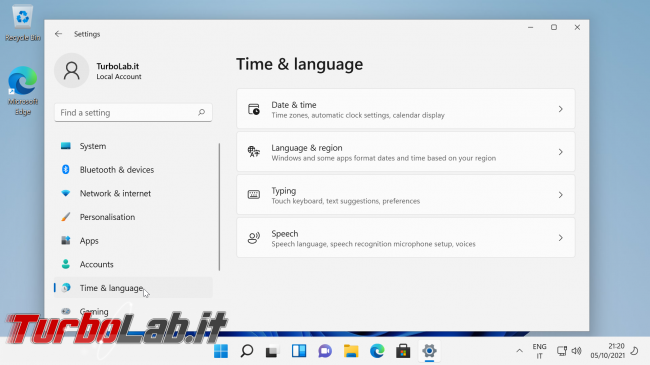The width and height of the screenshot is (650, 365).
Task: Click the Apps grid icon in the sidebar
Action: (x=65, y=240)
